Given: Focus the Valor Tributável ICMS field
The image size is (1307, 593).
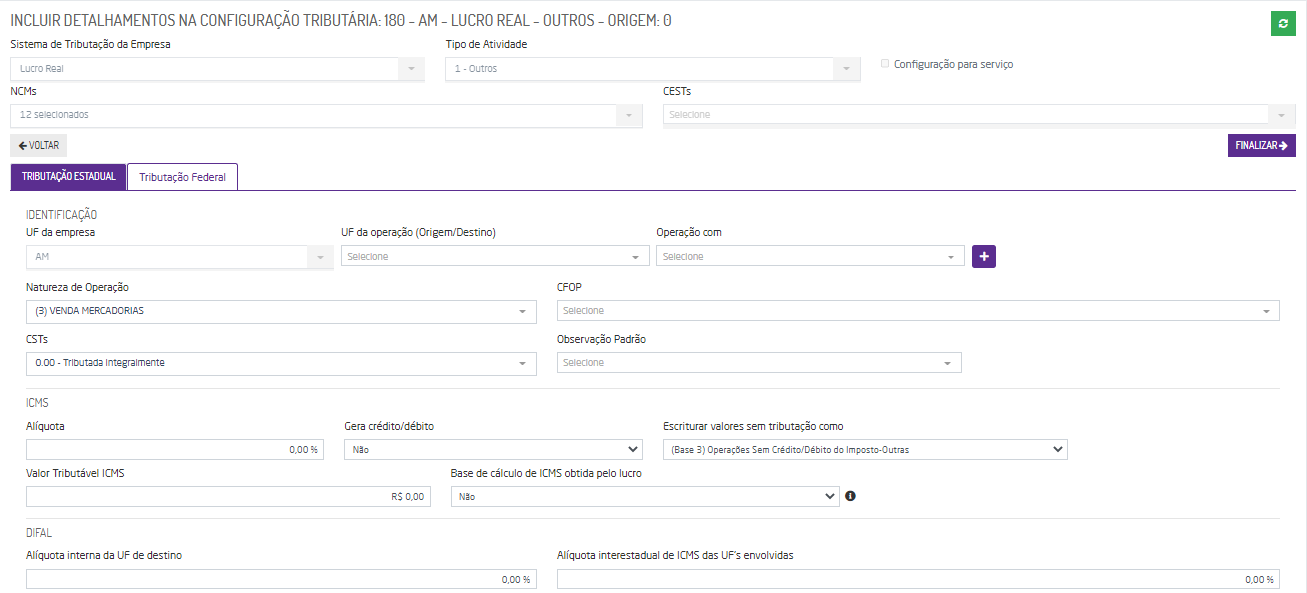Looking at the screenshot, I should click(x=228, y=496).
